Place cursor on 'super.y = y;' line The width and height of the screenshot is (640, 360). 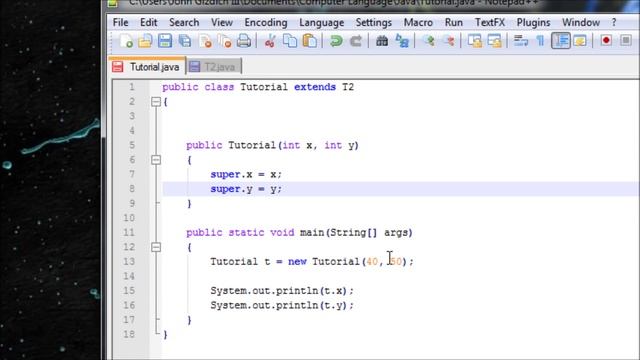(246, 189)
